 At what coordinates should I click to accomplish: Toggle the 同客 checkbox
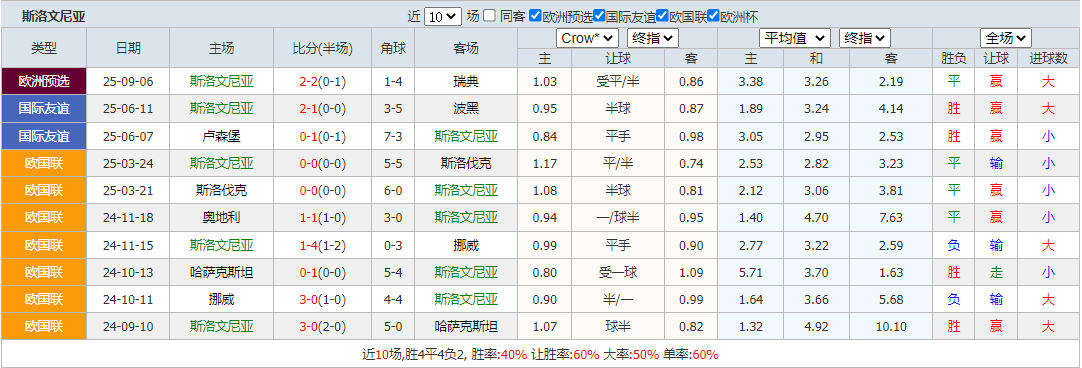coord(489,16)
